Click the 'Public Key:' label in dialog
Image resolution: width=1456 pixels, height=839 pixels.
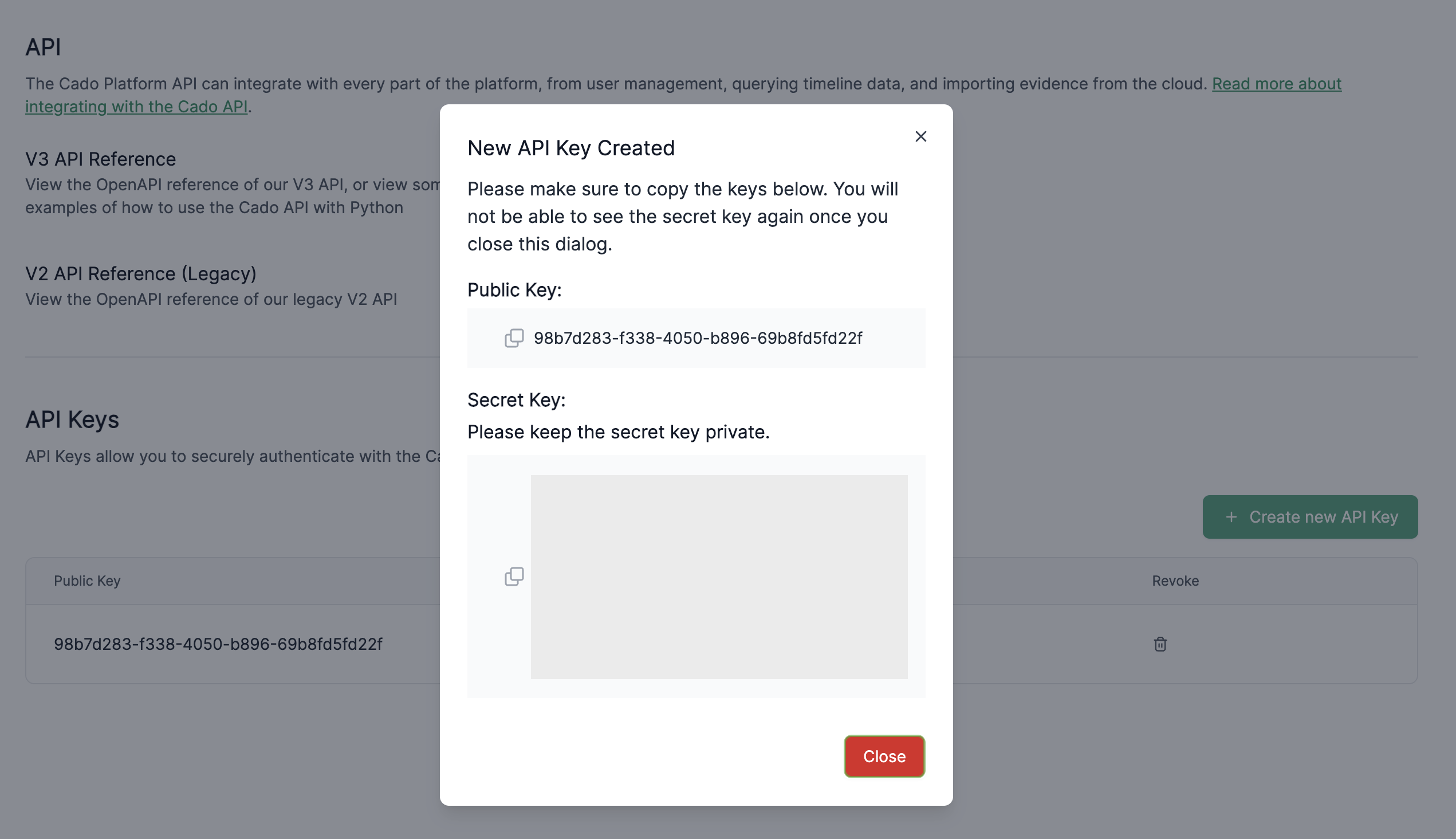pyautogui.click(x=514, y=289)
